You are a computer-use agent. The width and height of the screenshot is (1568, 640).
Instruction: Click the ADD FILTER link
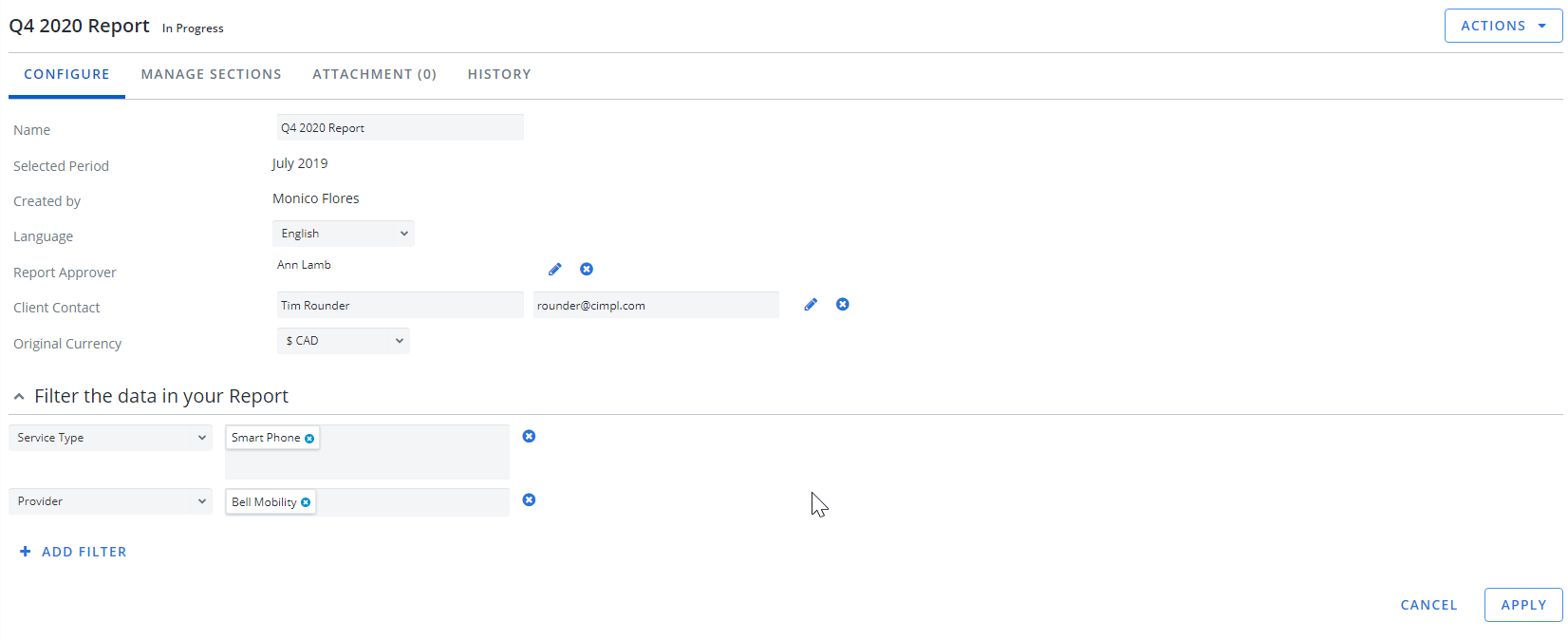pos(84,552)
